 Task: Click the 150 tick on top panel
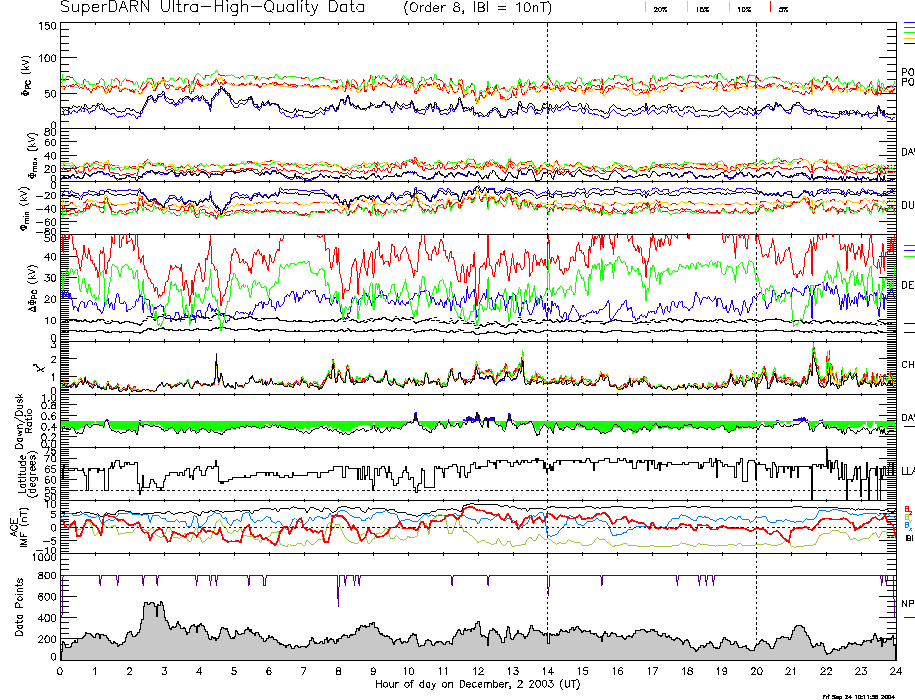click(46, 25)
